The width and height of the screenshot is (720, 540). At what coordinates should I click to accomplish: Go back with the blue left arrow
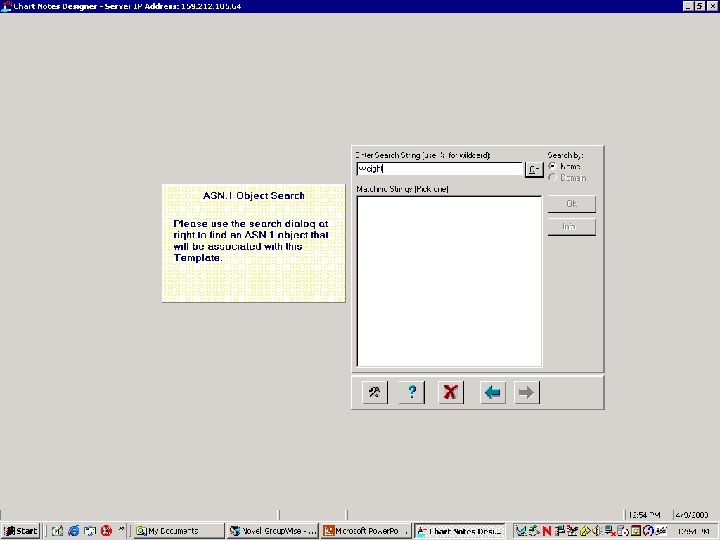coord(492,392)
